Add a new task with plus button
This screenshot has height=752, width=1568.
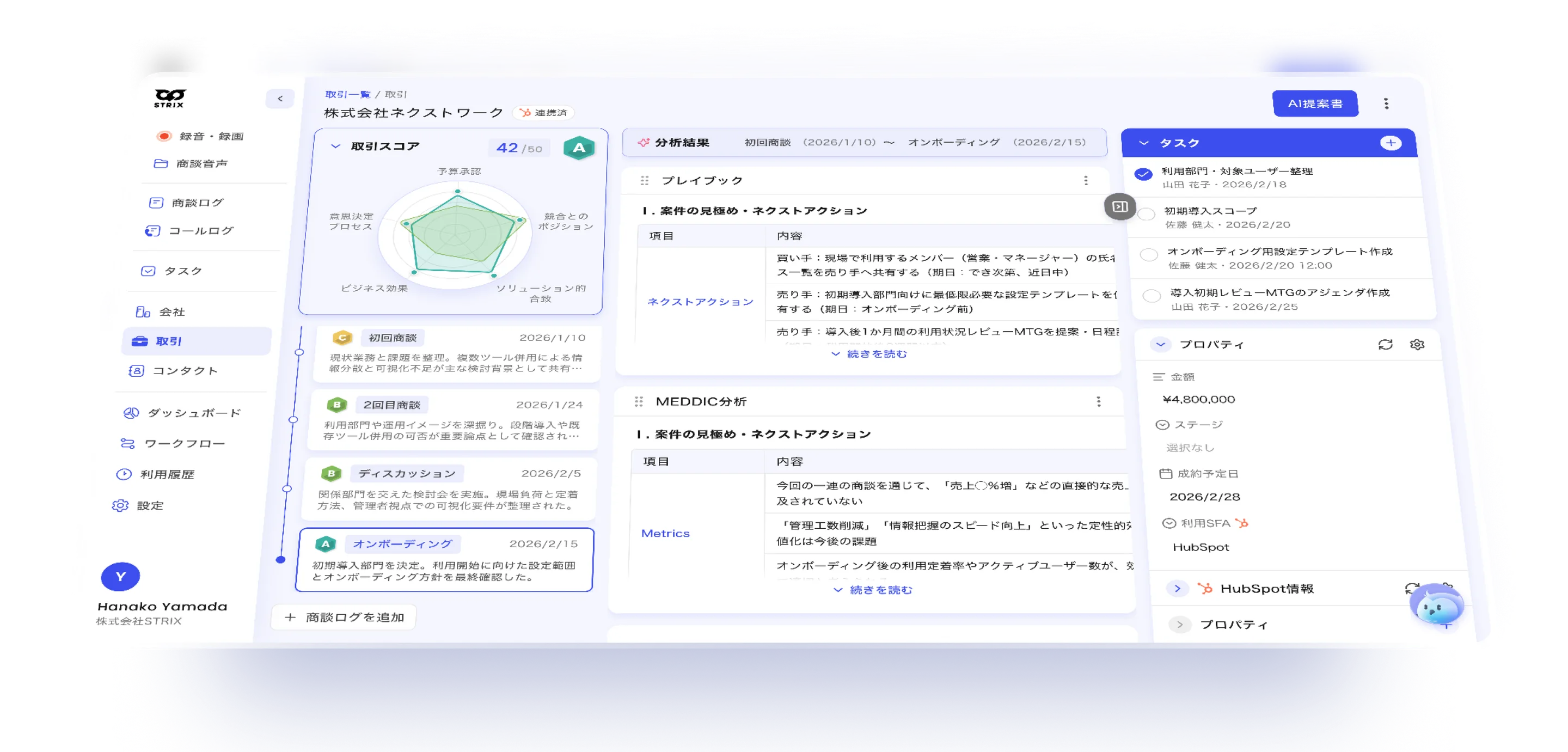pyautogui.click(x=1391, y=143)
